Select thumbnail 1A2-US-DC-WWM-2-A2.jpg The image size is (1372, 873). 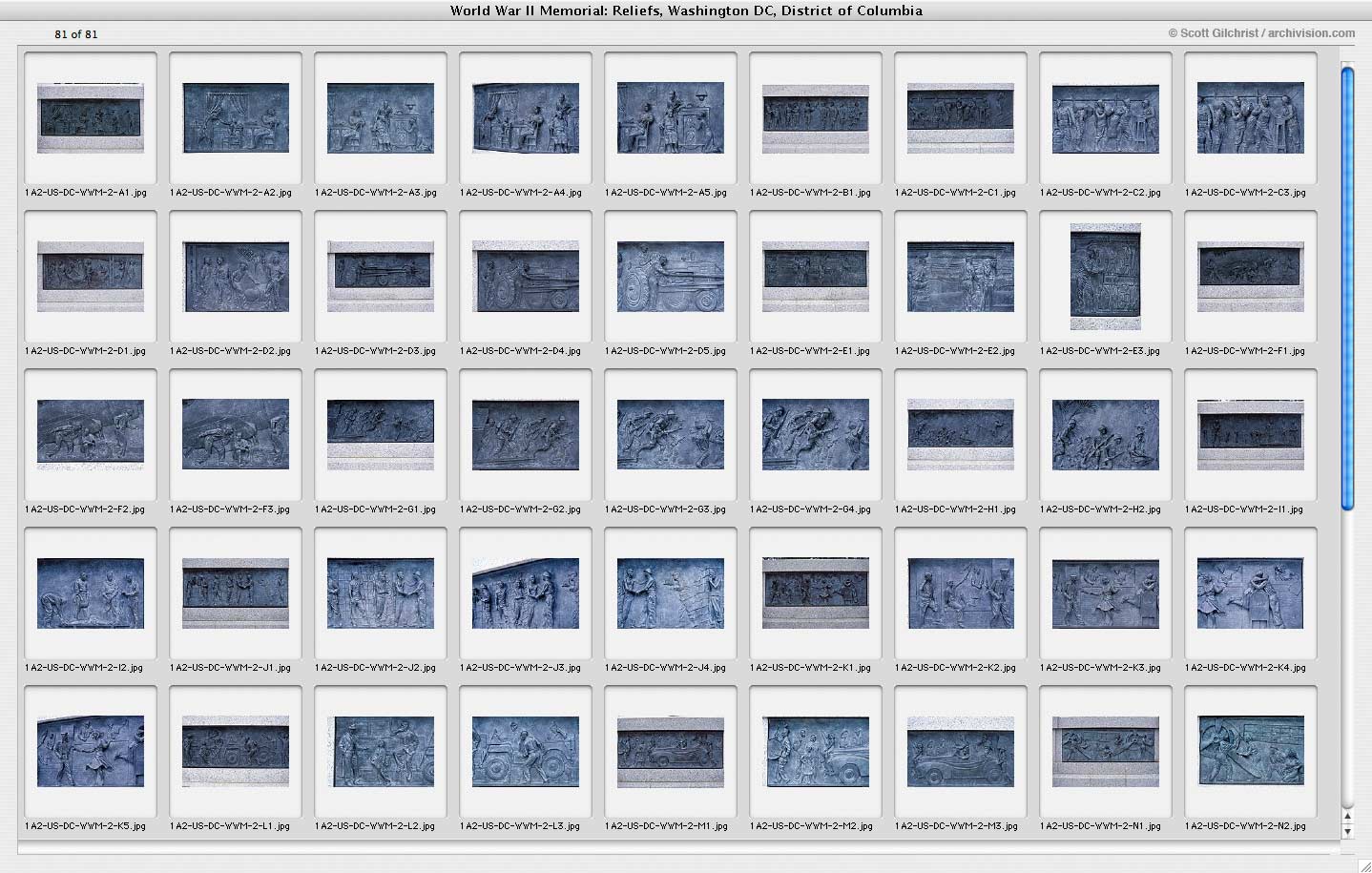click(x=236, y=118)
